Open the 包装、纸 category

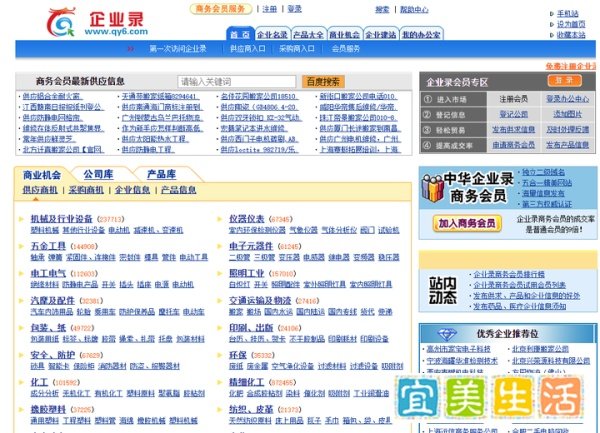48,328
